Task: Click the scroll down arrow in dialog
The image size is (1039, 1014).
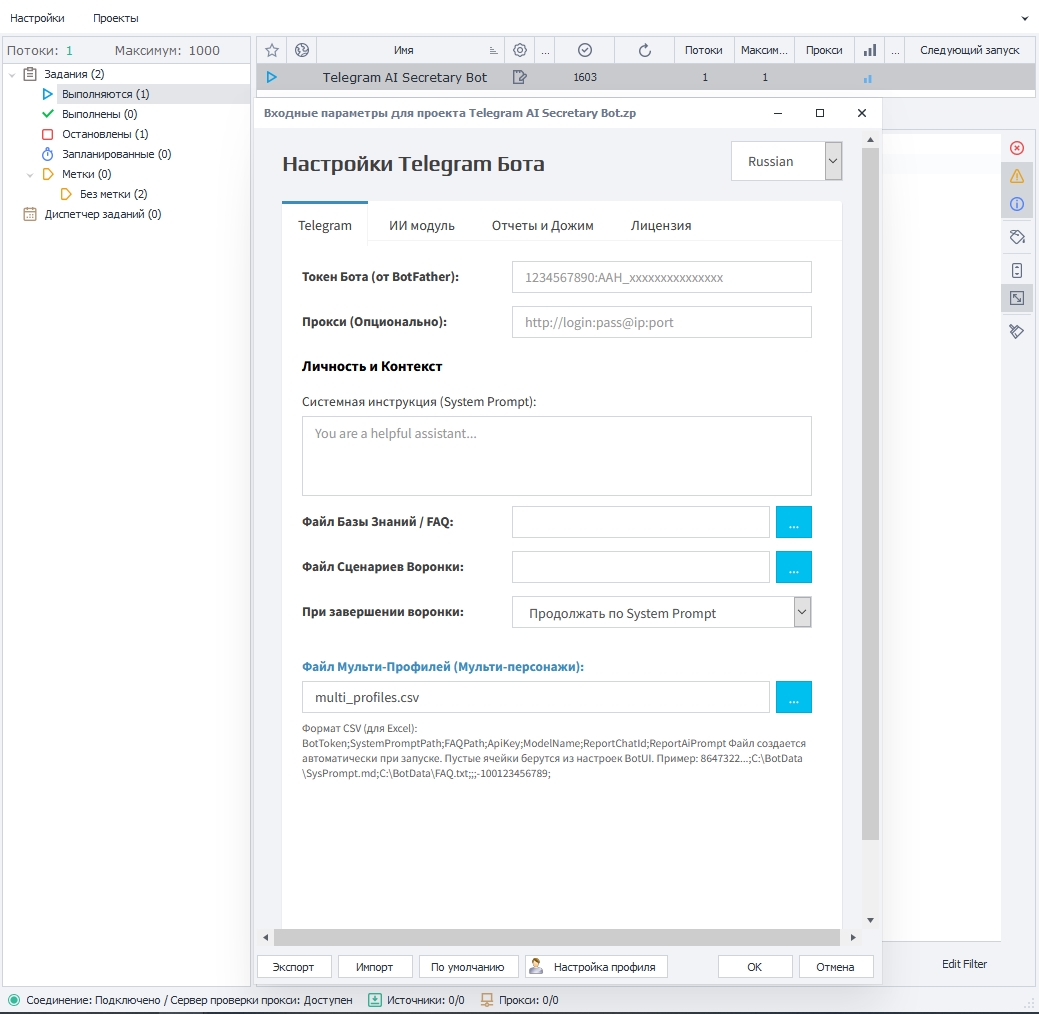Action: 870,921
